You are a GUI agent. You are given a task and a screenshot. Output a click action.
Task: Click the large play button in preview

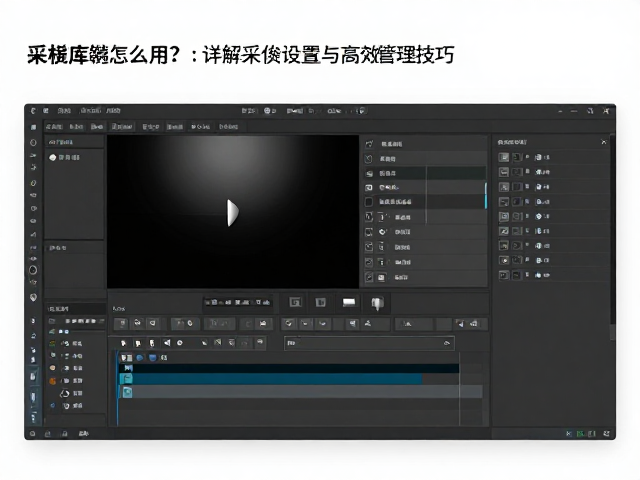[x=233, y=213]
